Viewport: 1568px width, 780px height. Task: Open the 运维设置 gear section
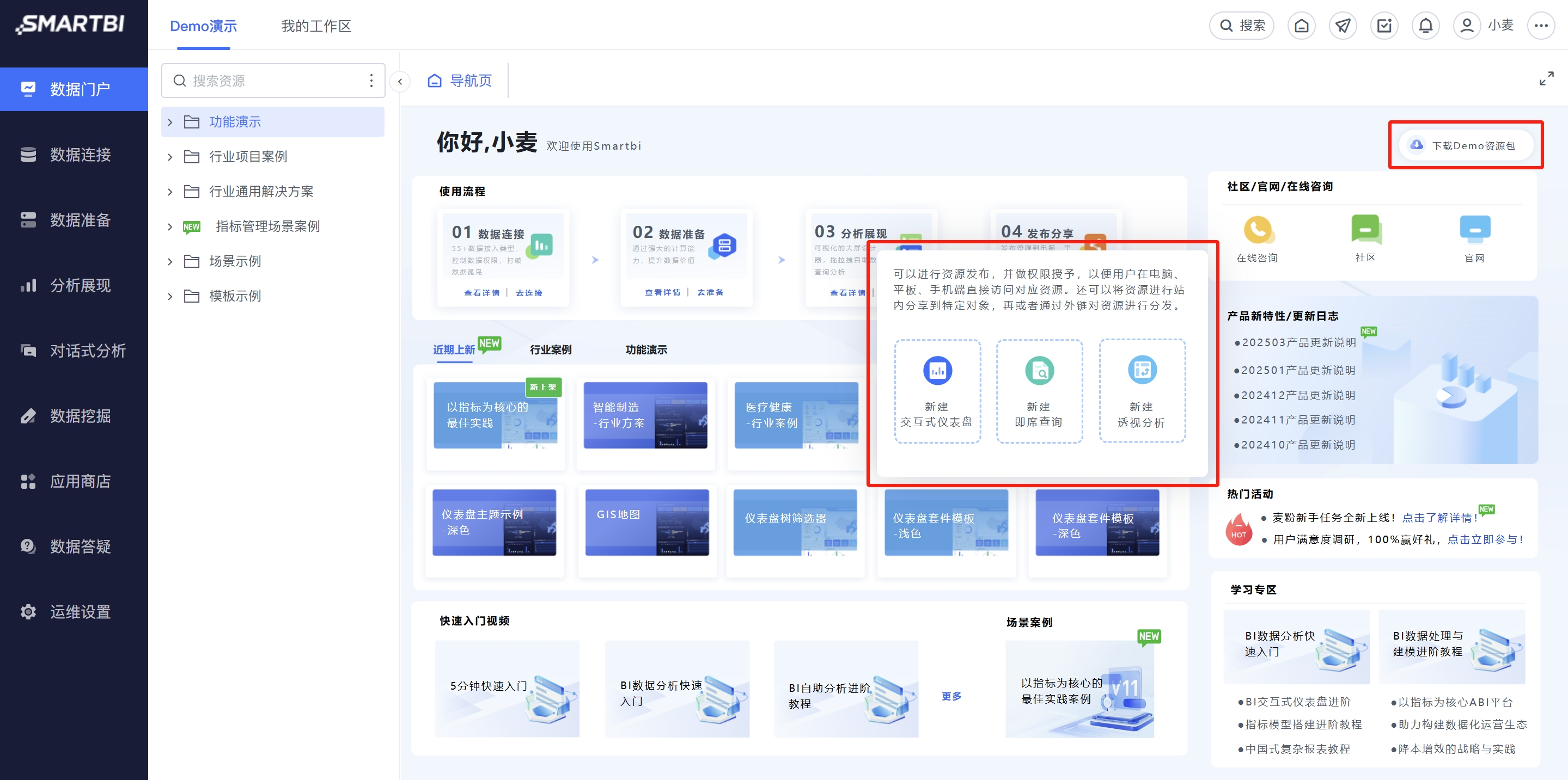click(74, 611)
